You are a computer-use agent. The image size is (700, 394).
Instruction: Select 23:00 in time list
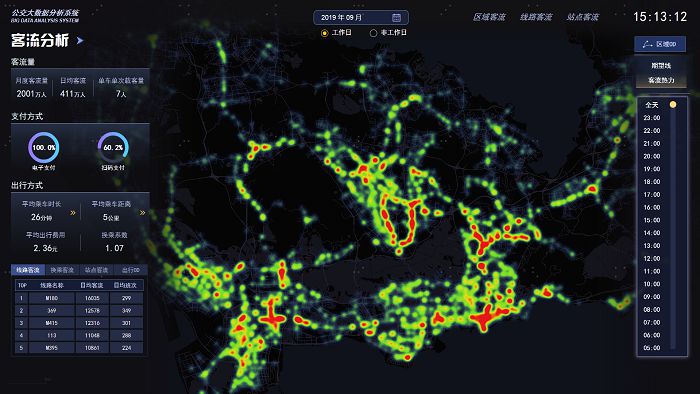point(652,118)
